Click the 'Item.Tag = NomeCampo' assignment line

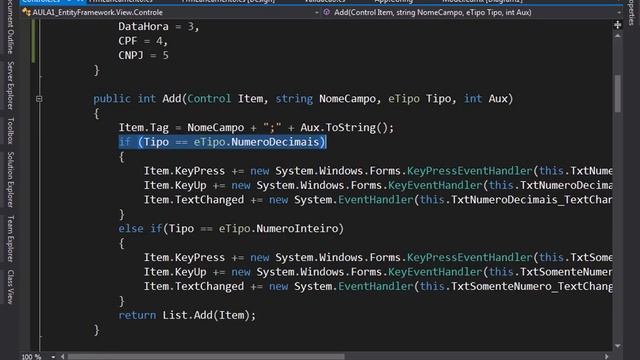click(x=256, y=128)
